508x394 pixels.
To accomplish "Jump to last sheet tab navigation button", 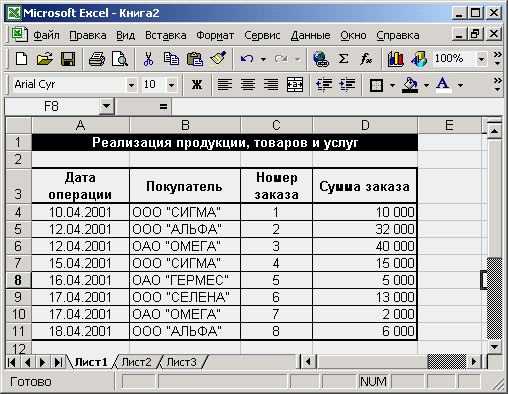I will tap(58, 362).
